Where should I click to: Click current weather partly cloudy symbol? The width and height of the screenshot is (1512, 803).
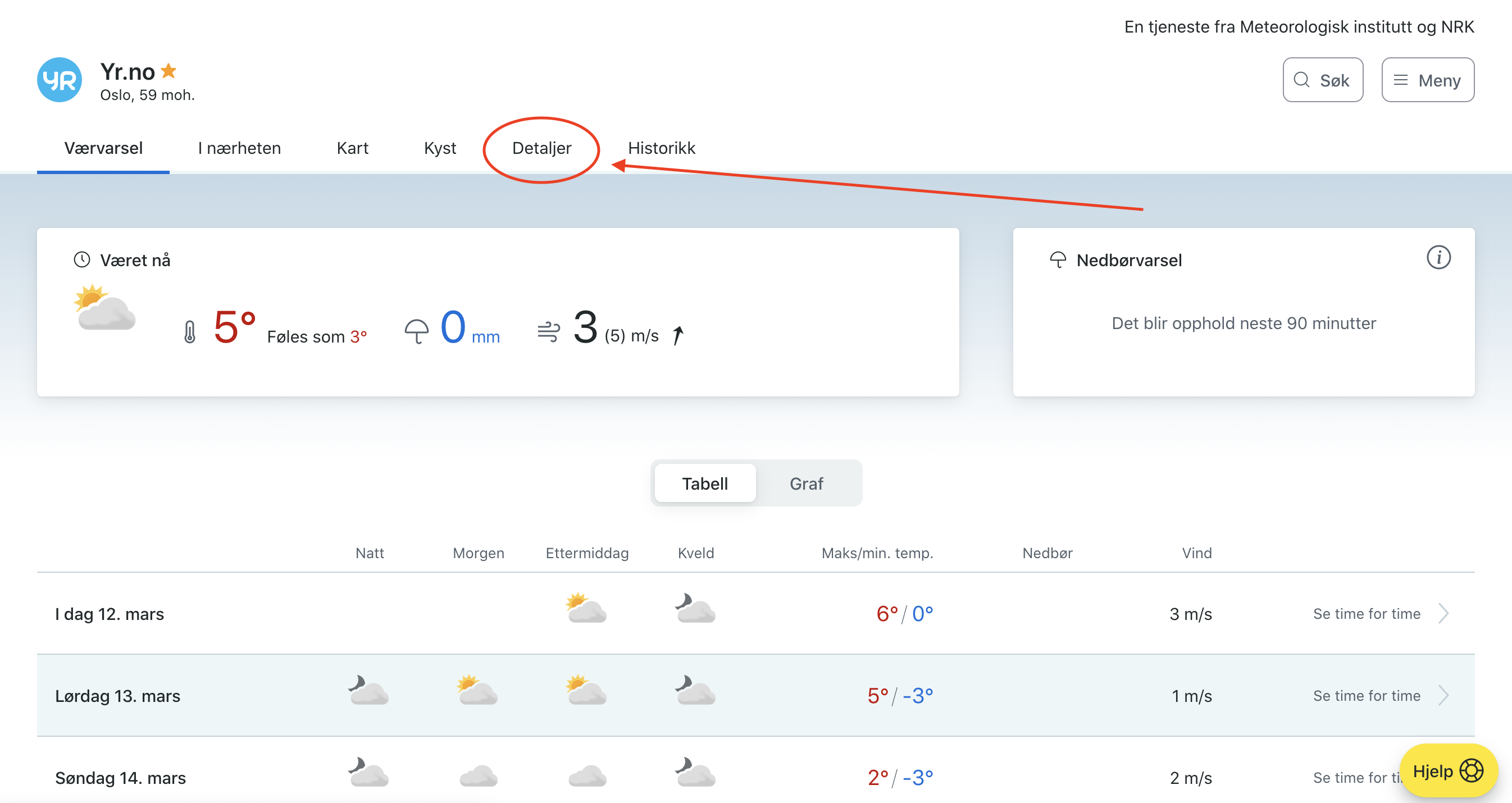(105, 308)
